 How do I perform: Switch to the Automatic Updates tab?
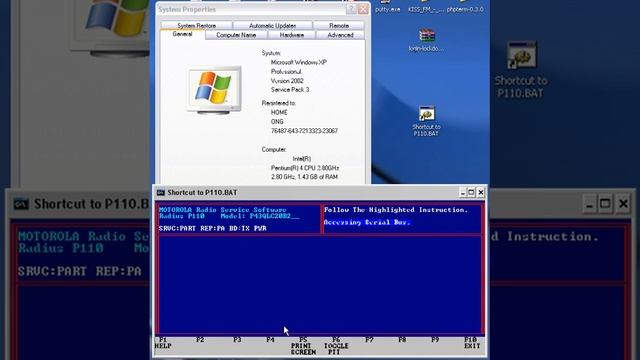click(x=272, y=25)
